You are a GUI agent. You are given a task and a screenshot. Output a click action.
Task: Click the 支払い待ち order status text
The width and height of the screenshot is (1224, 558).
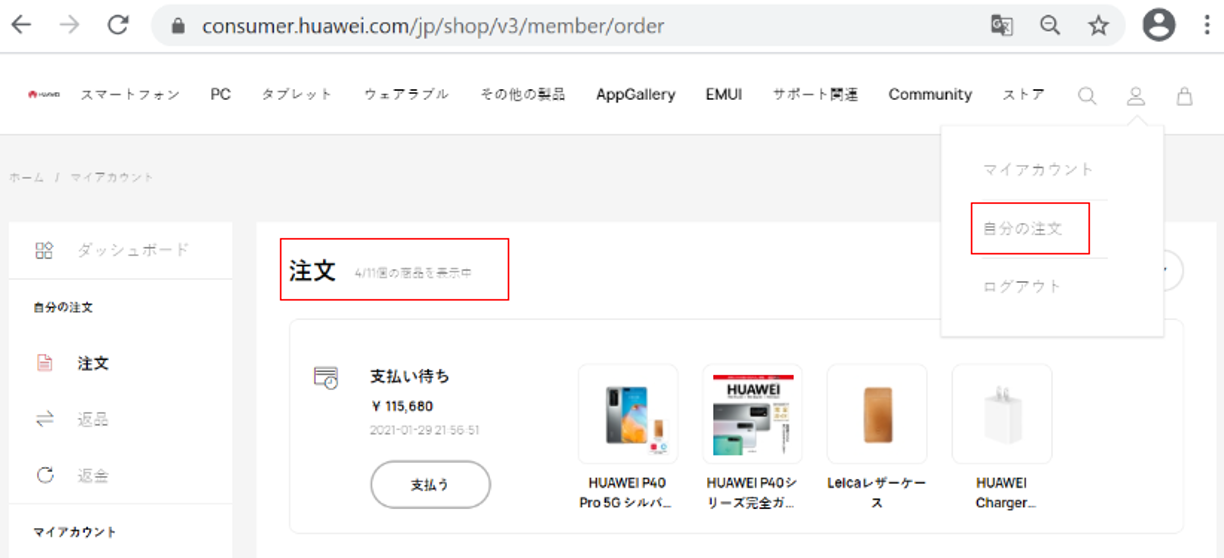pyautogui.click(x=410, y=377)
